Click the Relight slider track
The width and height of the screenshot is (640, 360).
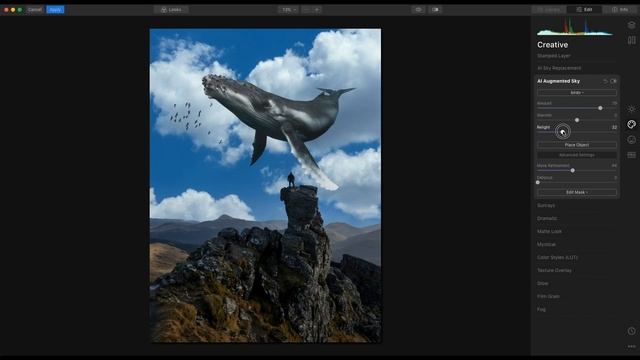(x=577, y=132)
